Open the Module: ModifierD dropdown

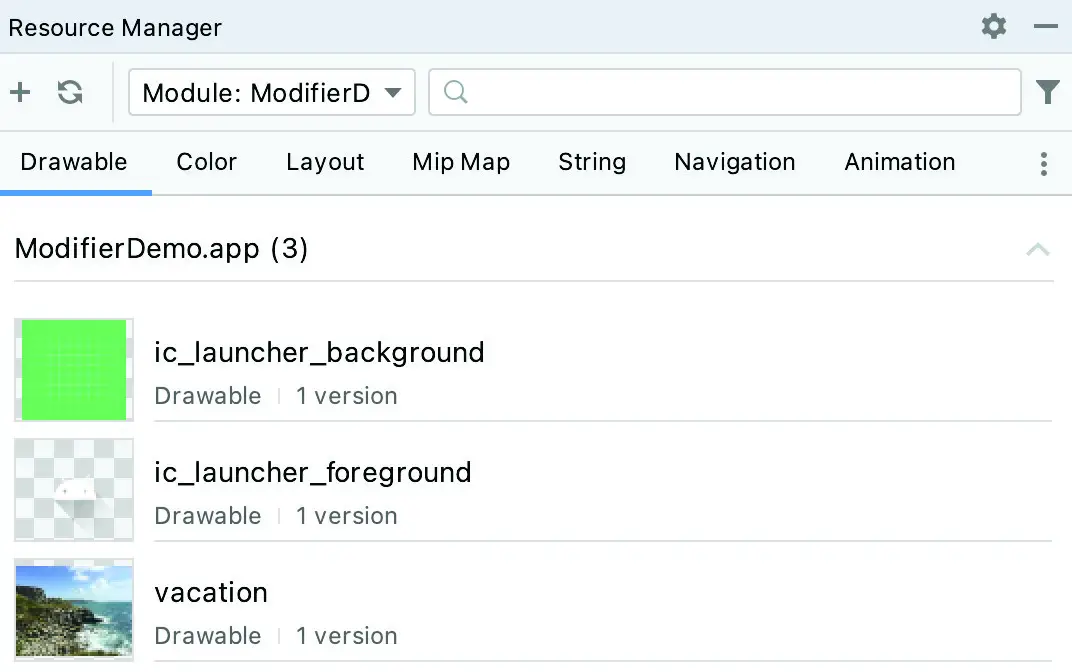click(x=271, y=92)
